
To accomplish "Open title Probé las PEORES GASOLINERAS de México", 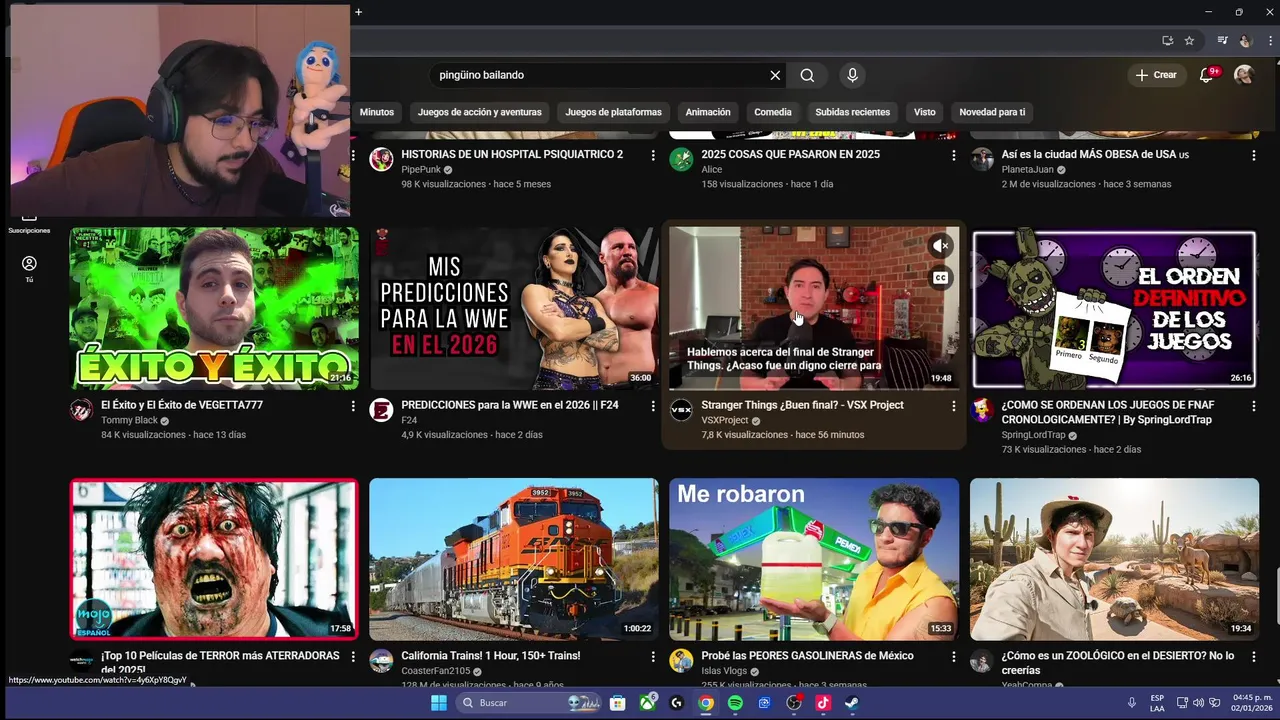I will pos(808,656).
